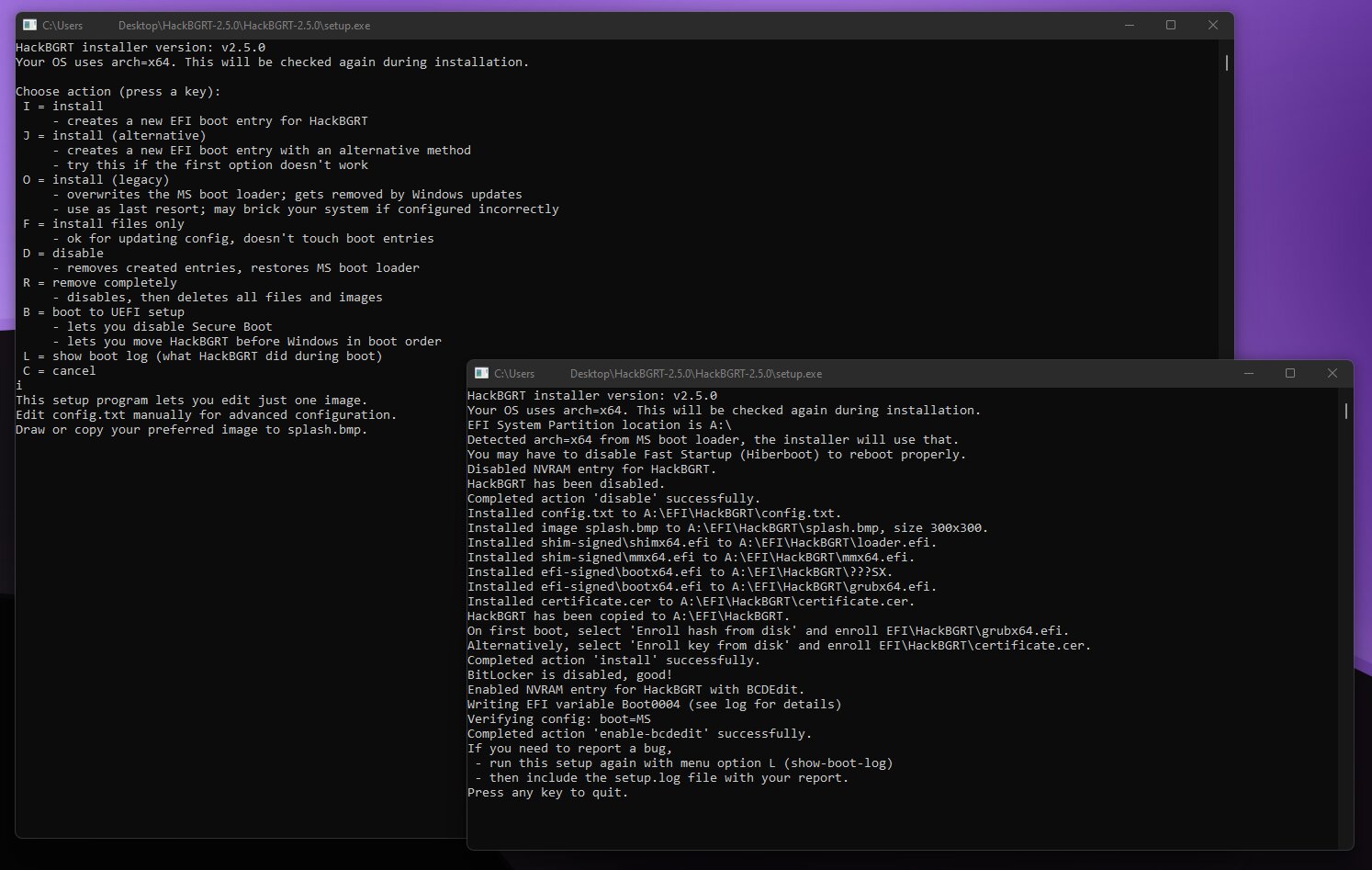Select the 'C = cancel' menu line
Image resolution: width=1372 pixels, height=870 pixels.
(x=60, y=371)
